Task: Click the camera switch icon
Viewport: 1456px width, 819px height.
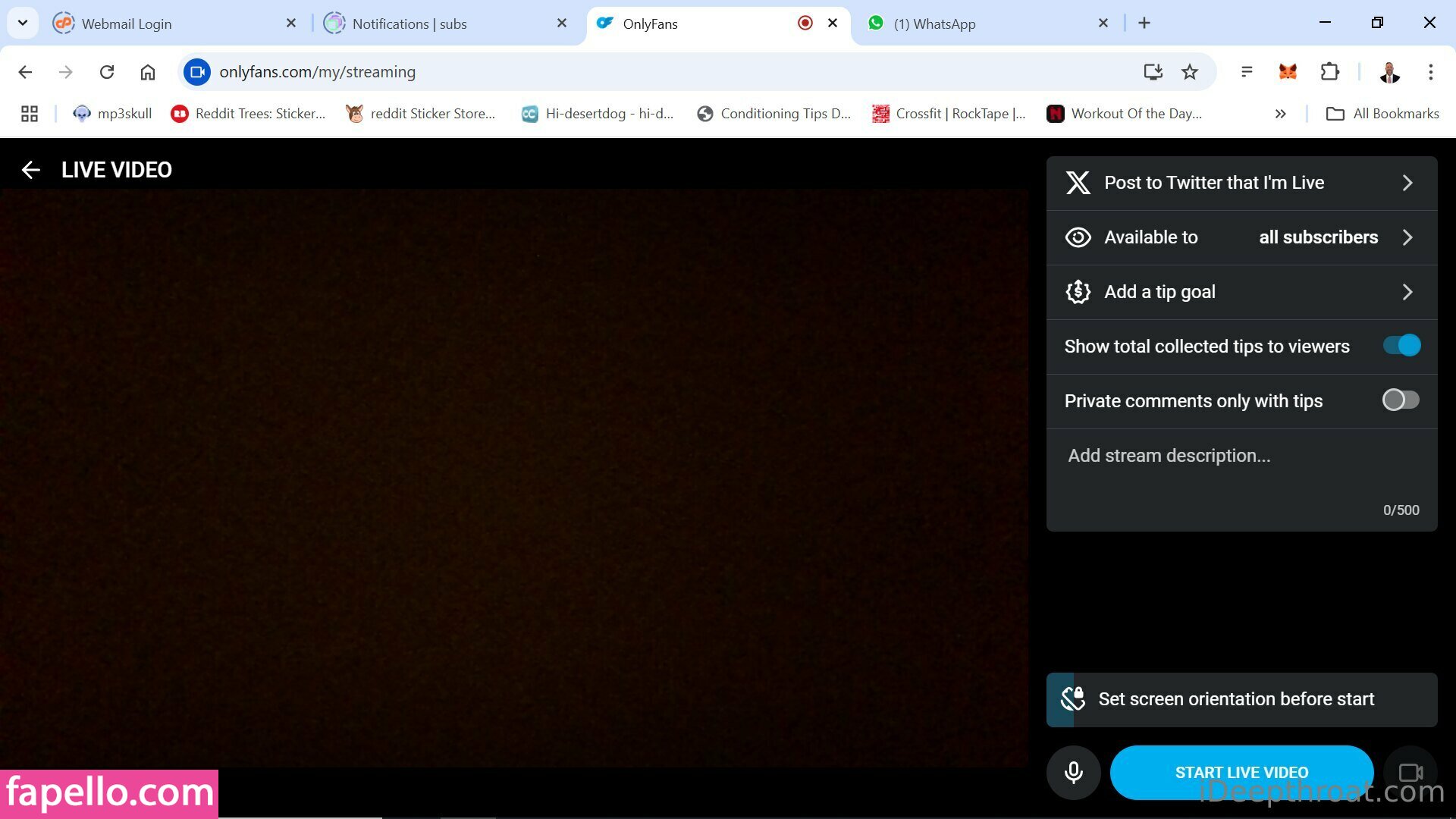Action: 1410,773
